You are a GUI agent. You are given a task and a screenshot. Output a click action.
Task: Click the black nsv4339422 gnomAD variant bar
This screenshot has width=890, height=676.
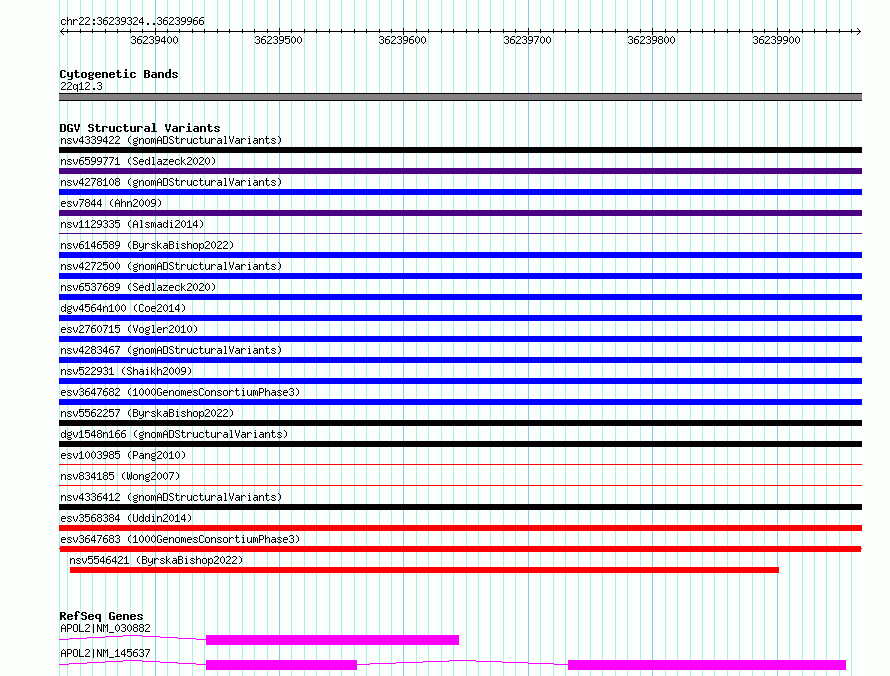point(460,150)
